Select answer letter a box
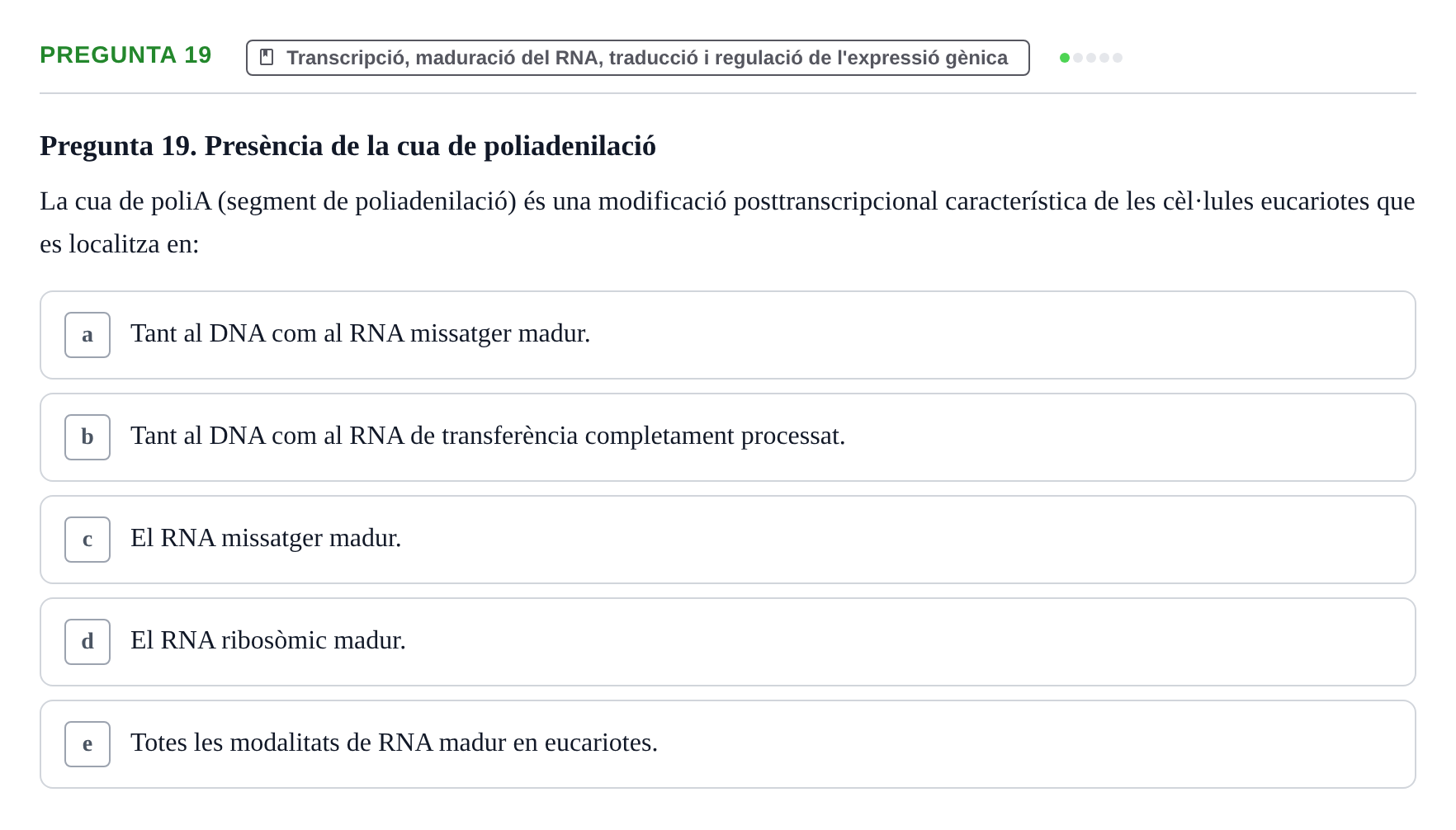This screenshot has height=830, width=1456. 87,335
